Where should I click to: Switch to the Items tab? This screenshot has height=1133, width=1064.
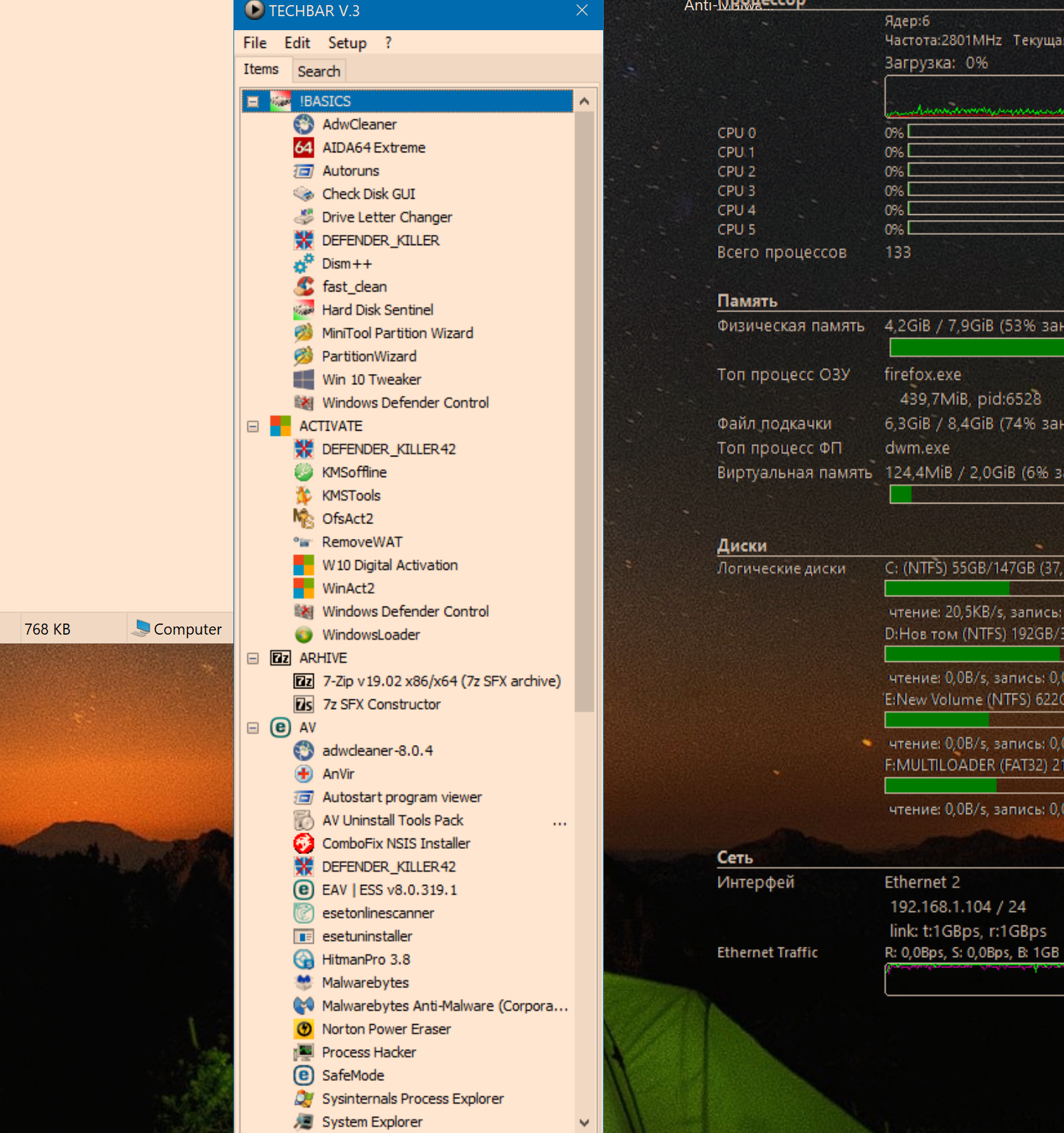point(261,69)
